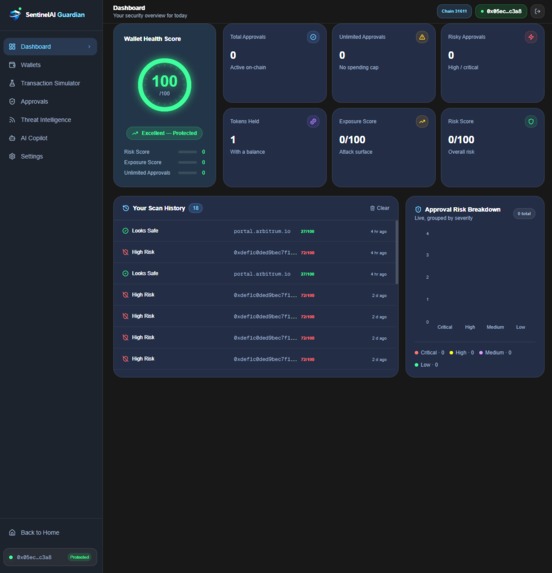Image resolution: width=552 pixels, height=573 pixels.
Task: Click the Exposure Score progress bar
Action: pos(188,162)
